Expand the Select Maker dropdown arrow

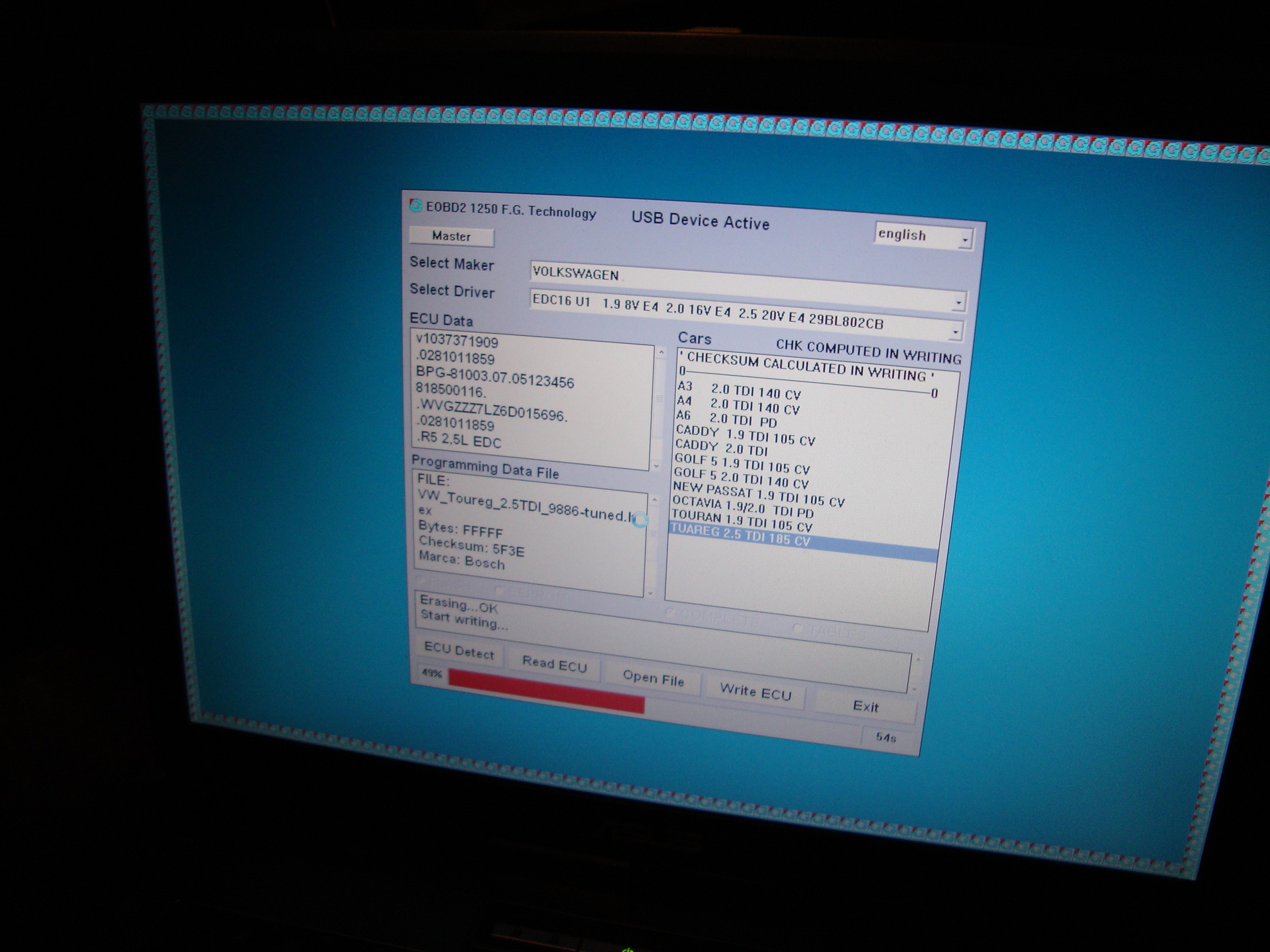click(x=958, y=303)
